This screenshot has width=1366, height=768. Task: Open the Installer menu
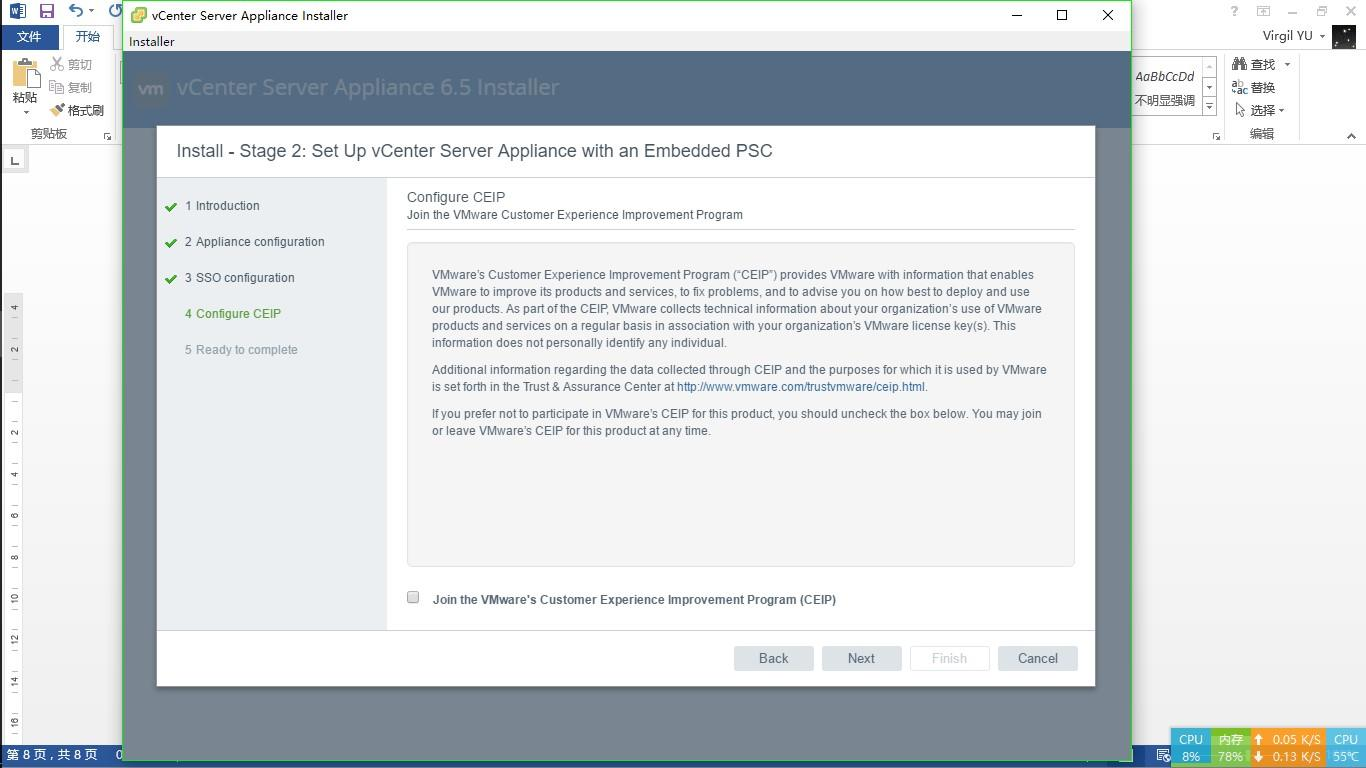point(151,41)
